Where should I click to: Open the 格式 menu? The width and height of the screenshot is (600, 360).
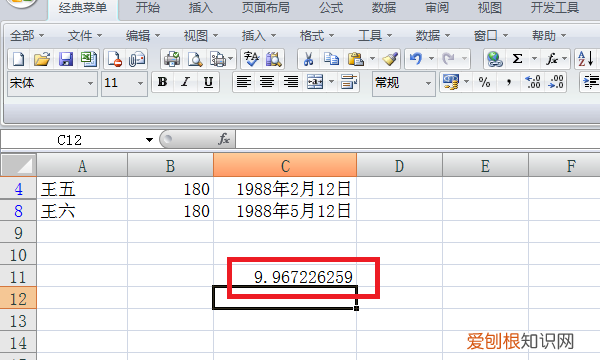tap(317, 36)
